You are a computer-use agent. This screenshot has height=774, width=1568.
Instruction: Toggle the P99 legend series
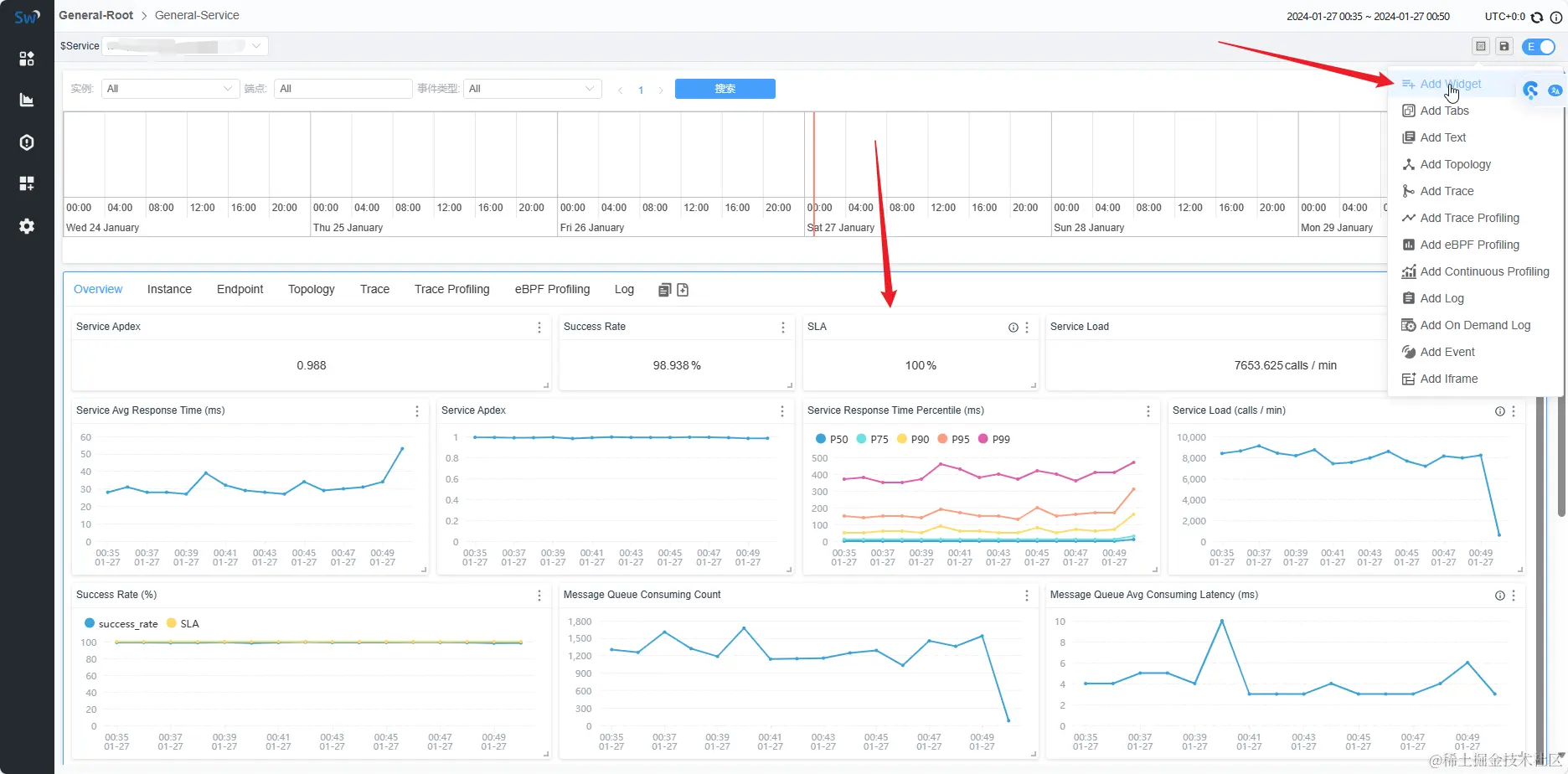[x=993, y=439]
